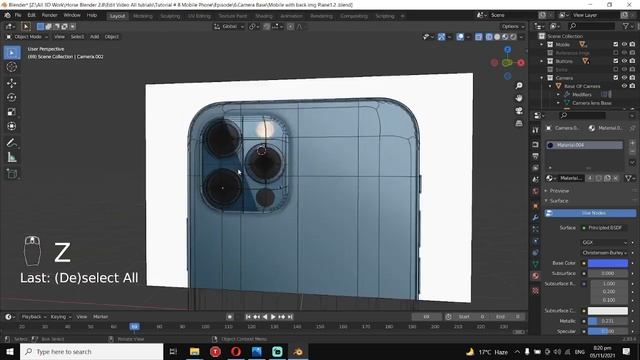
Task: Hide Base Of Camera with eye icon
Action: pos(624,86)
